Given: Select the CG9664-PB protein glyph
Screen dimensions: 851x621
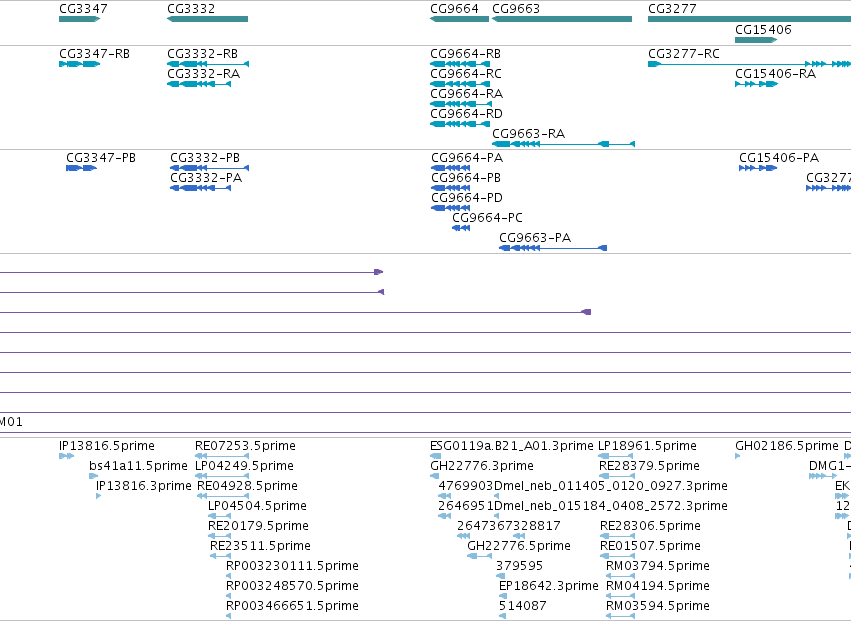Looking at the screenshot, I should 450,188.
